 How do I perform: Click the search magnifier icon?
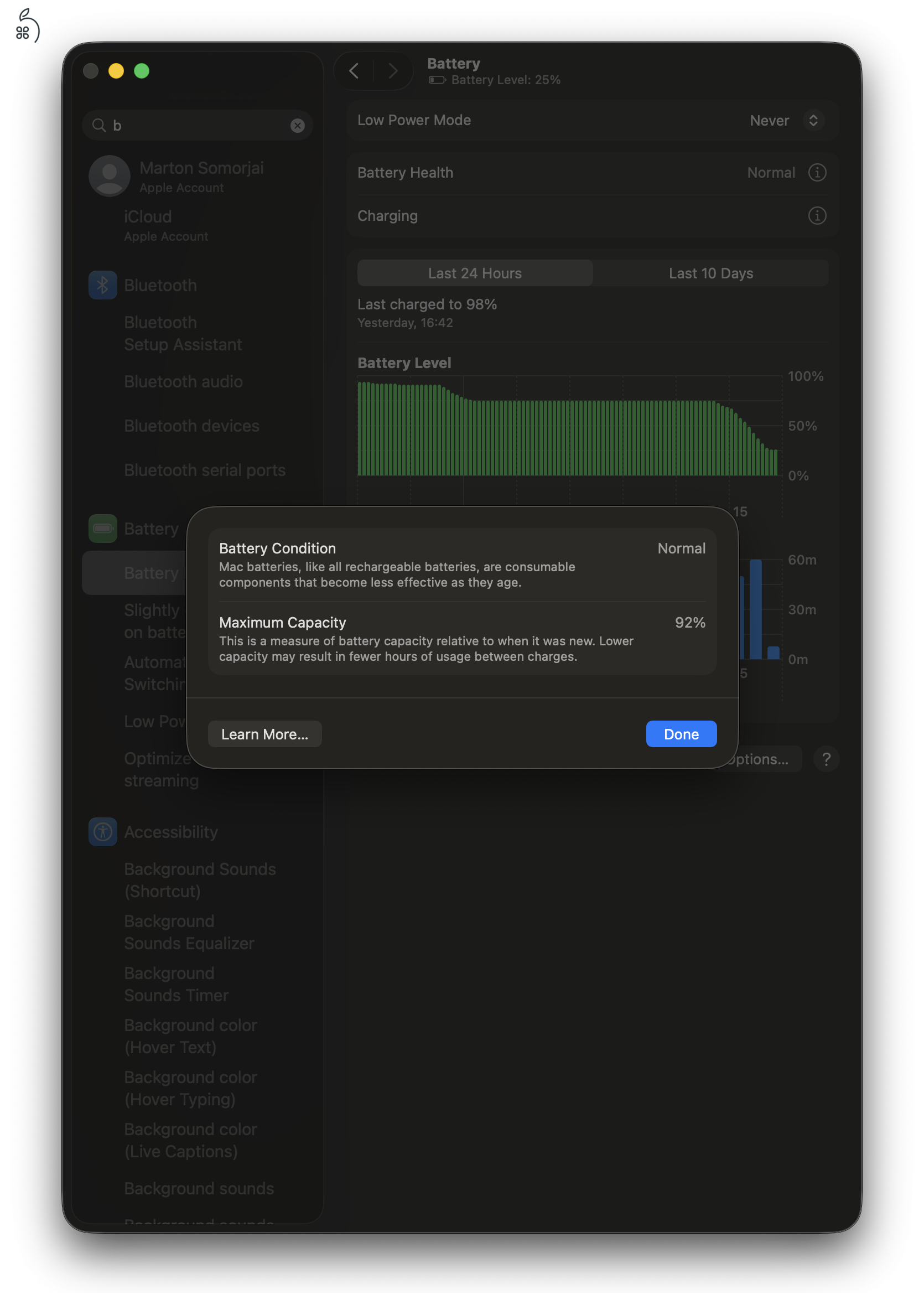coord(99,126)
